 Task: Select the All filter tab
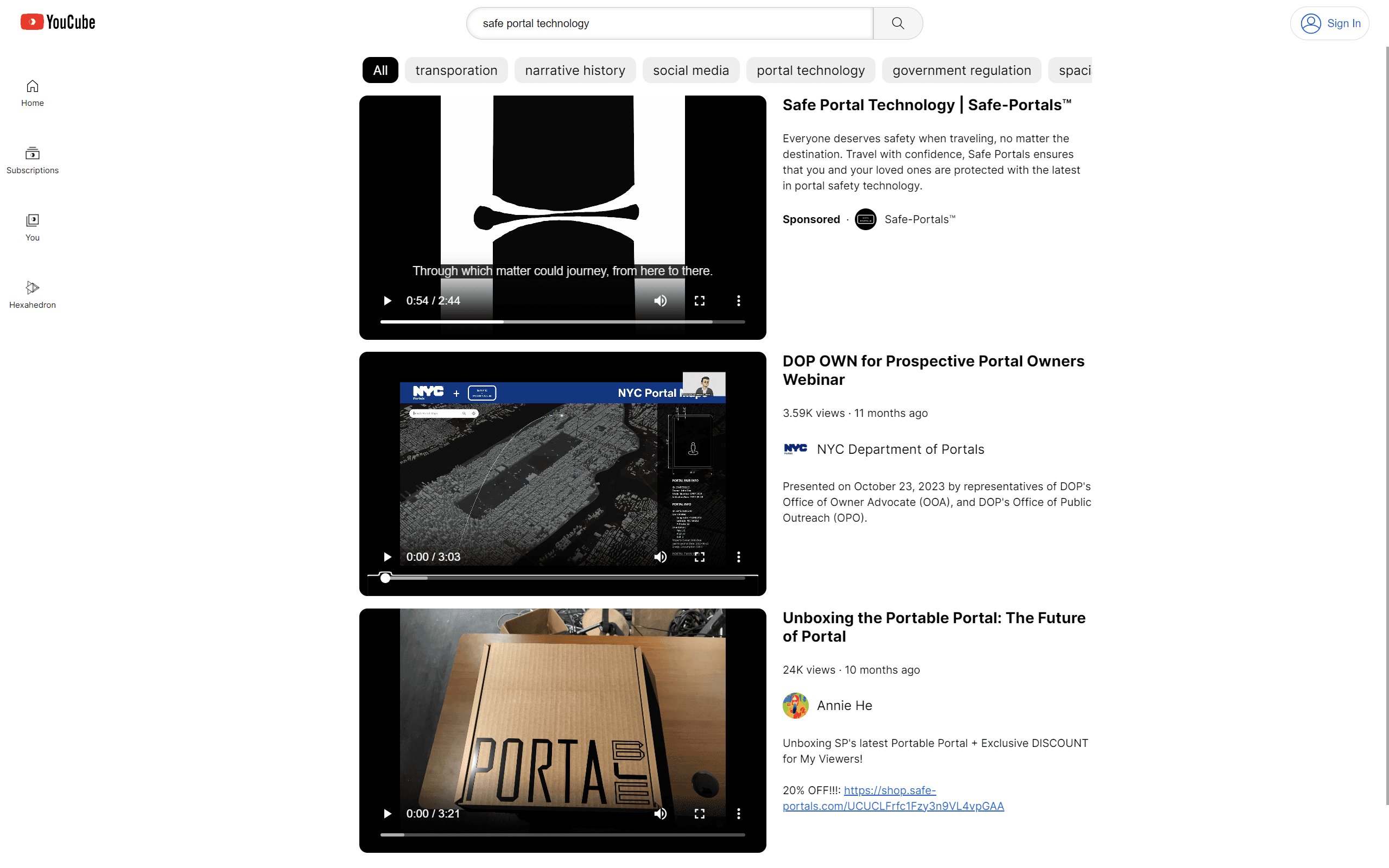379,70
